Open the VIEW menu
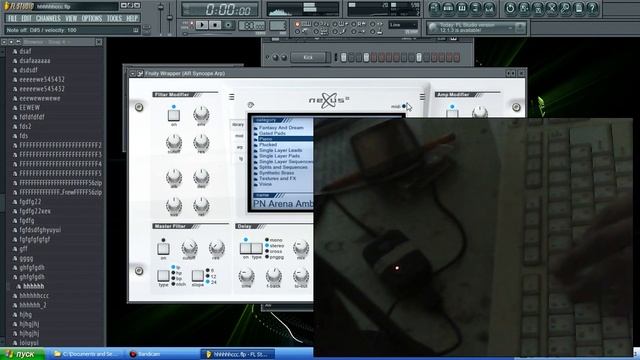Image resolution: width=640 pixels, height=360 pixels. (71, 18)
